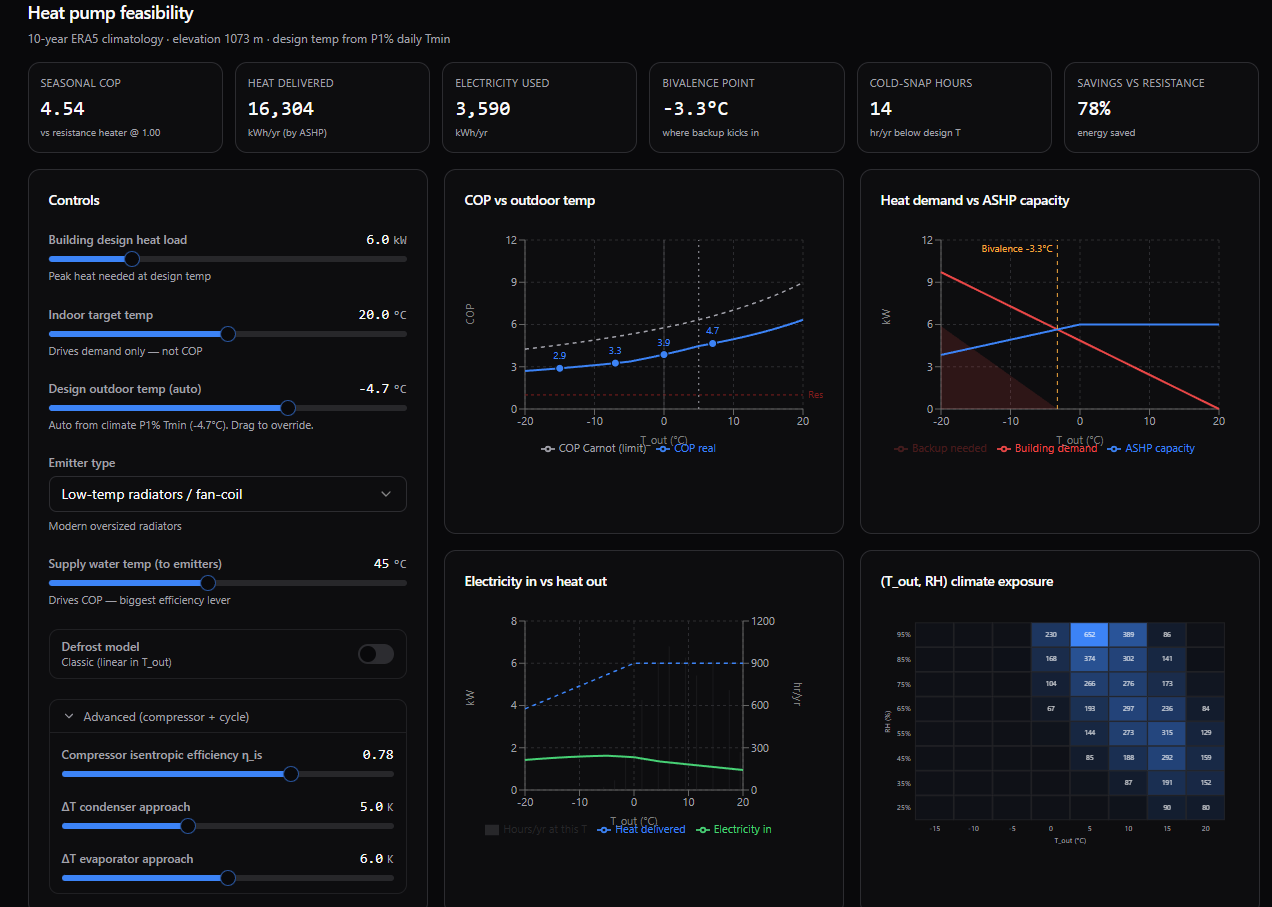Click the Indoor target temp slider handle
This screenshot has height=907, width=1272.
pos(228,334)
